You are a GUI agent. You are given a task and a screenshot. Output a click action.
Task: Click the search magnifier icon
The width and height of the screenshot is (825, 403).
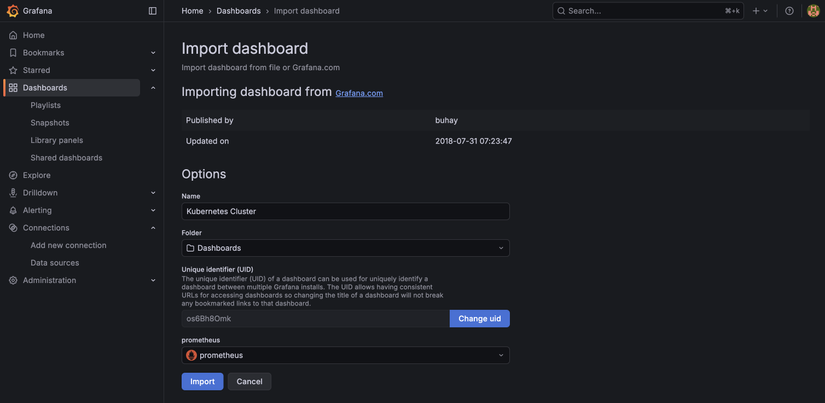tap(561, 11)
